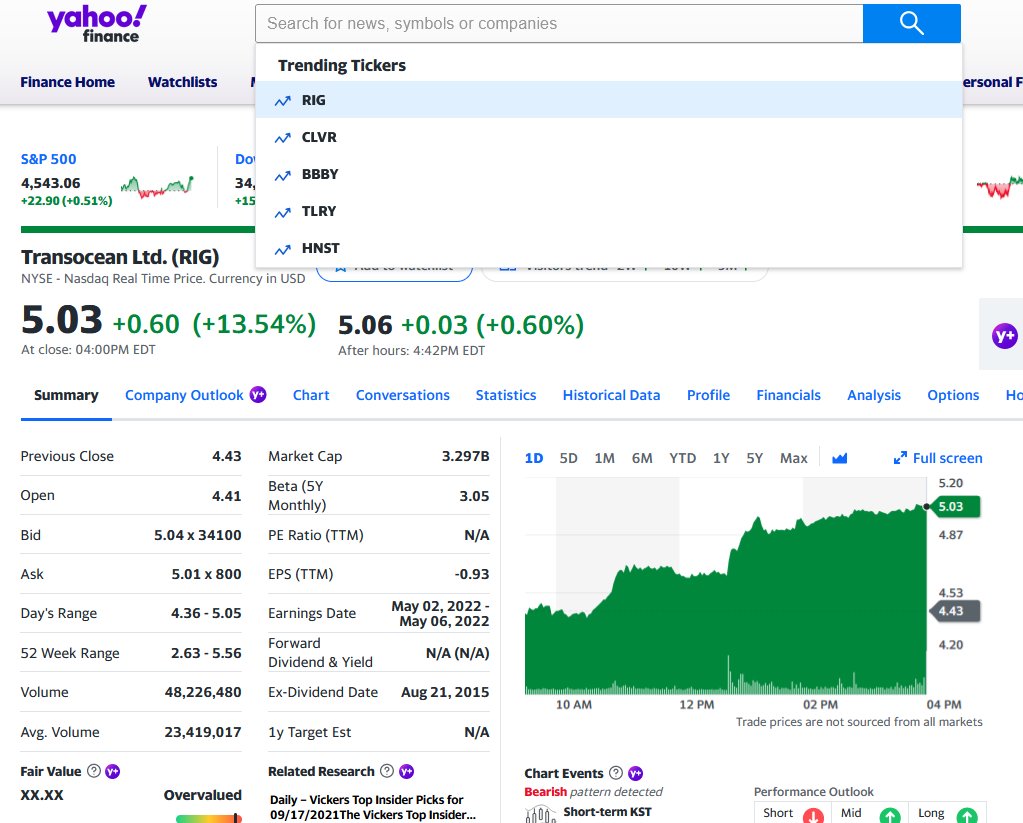Image resolution: width=1023 pixels, height=823 pixels.
Task: Click the Earnings Date value
Action: pyautogui.click(x=440, y=613)
